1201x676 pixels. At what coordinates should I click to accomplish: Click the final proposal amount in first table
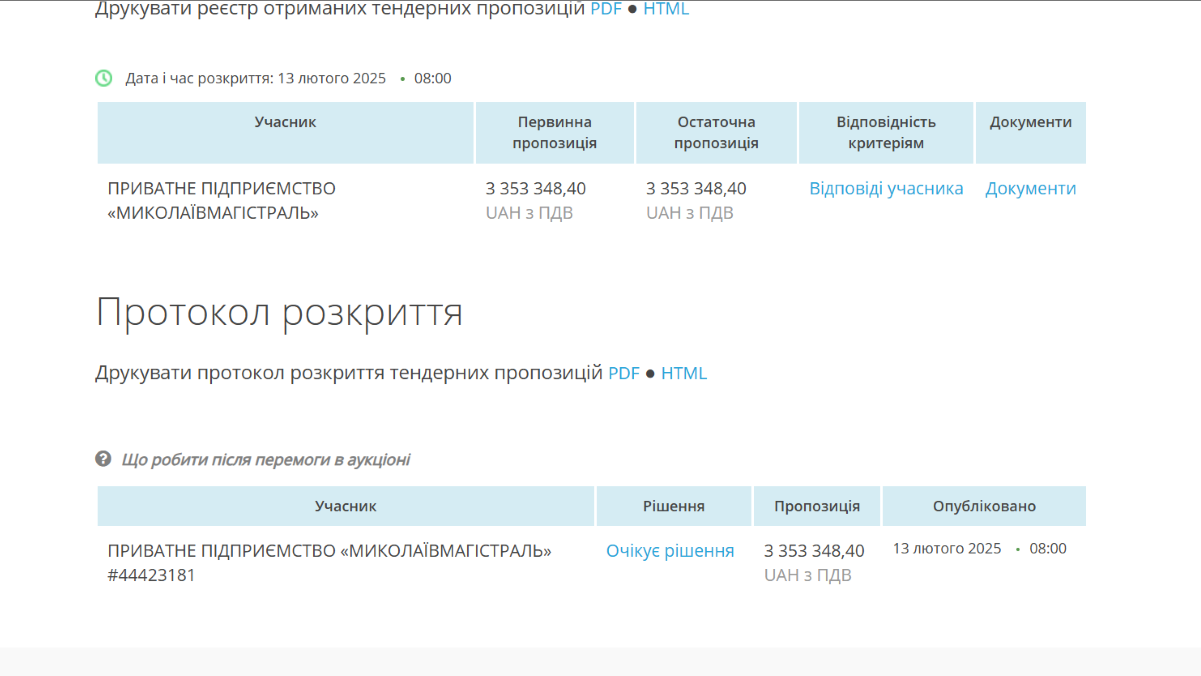point(696,188)
